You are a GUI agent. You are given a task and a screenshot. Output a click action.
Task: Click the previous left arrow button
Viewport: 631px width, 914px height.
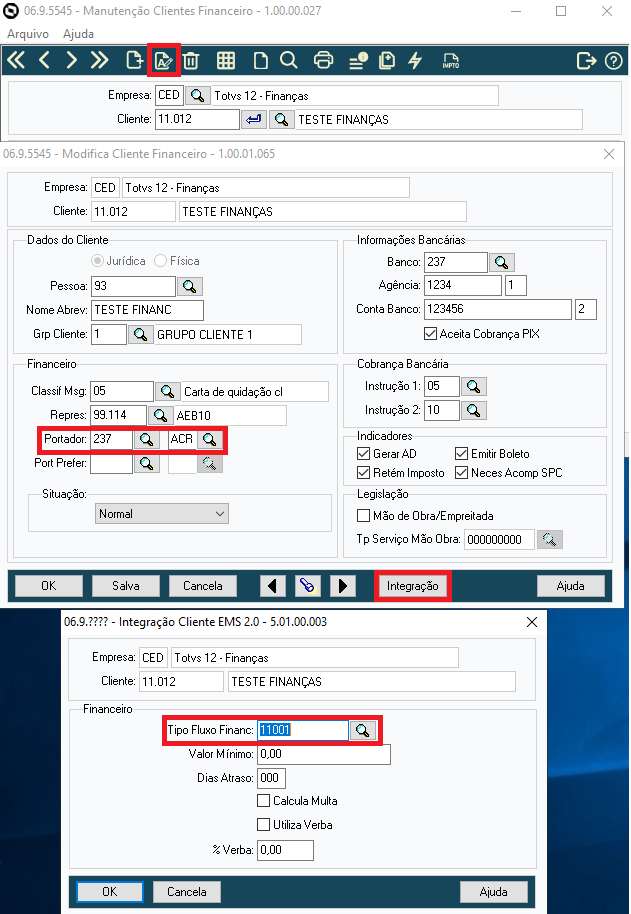(273, 586)
